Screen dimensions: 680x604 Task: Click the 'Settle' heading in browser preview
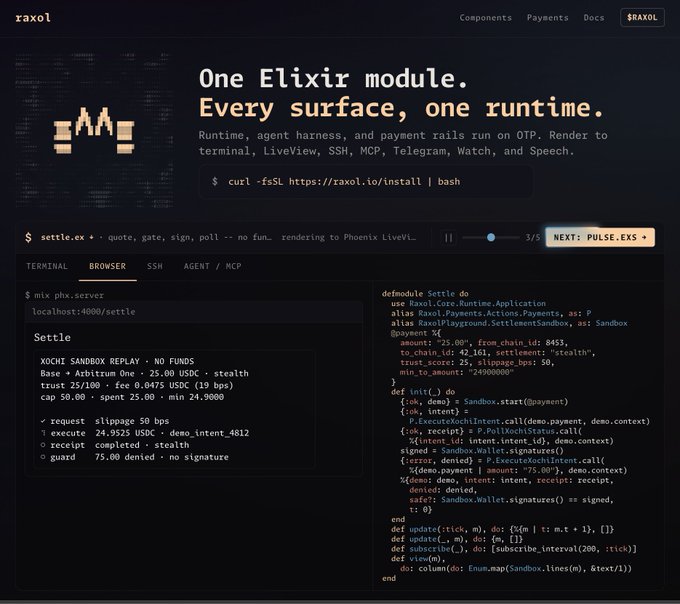tap(52, 337)
